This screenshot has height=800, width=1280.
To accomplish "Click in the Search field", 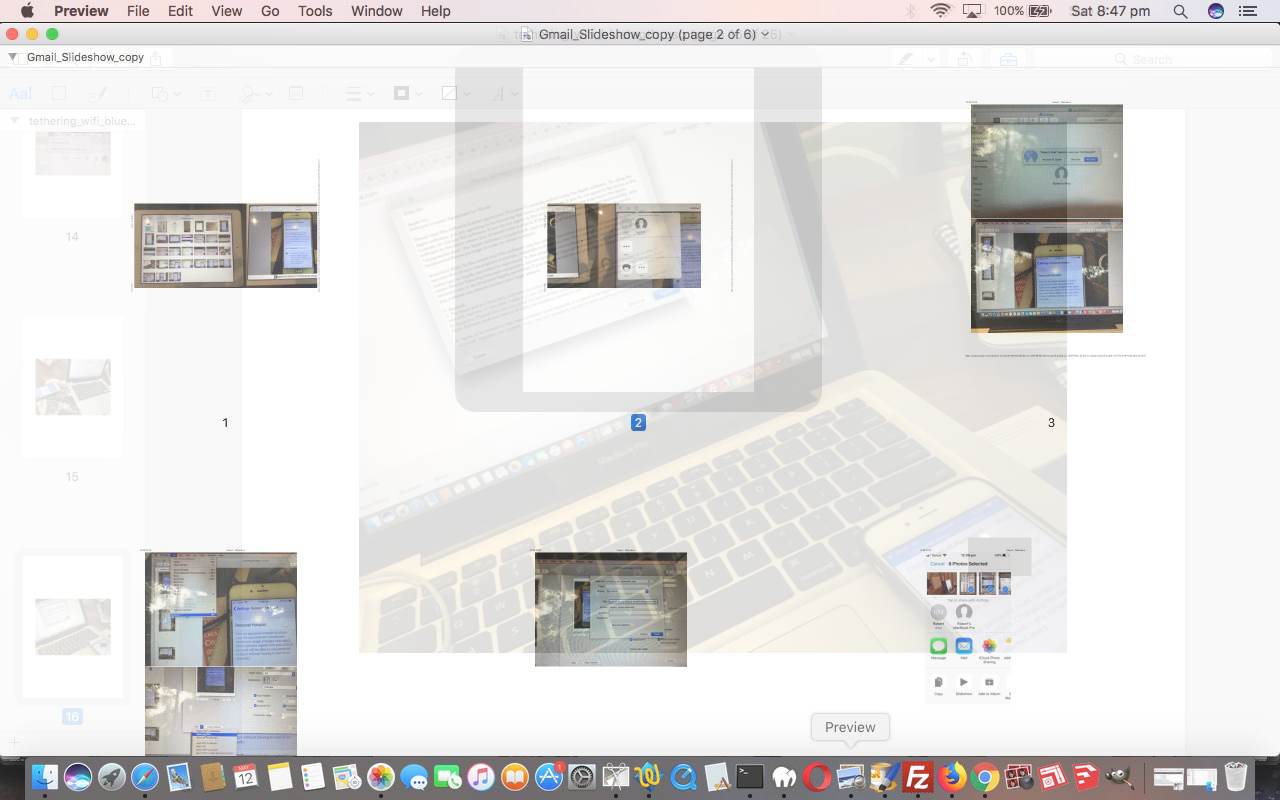I will 1150,60.
